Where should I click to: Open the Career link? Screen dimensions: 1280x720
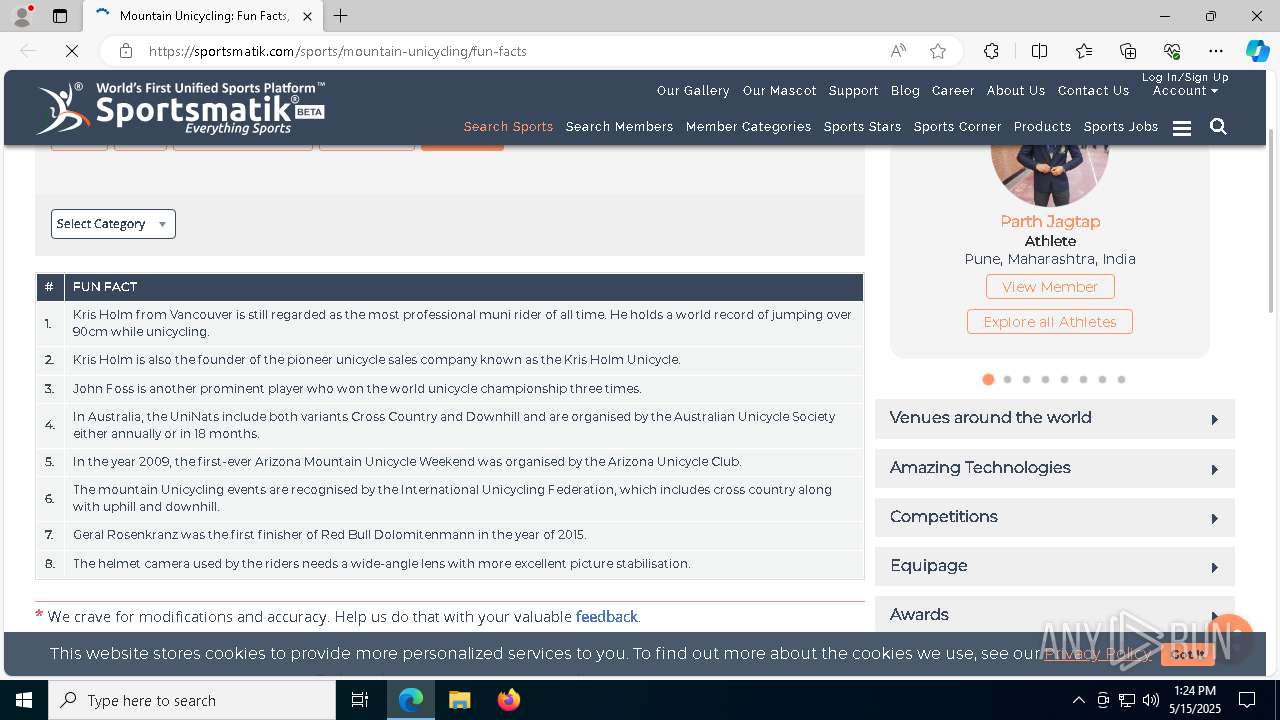pyautogui.click(x=953, y=90)
